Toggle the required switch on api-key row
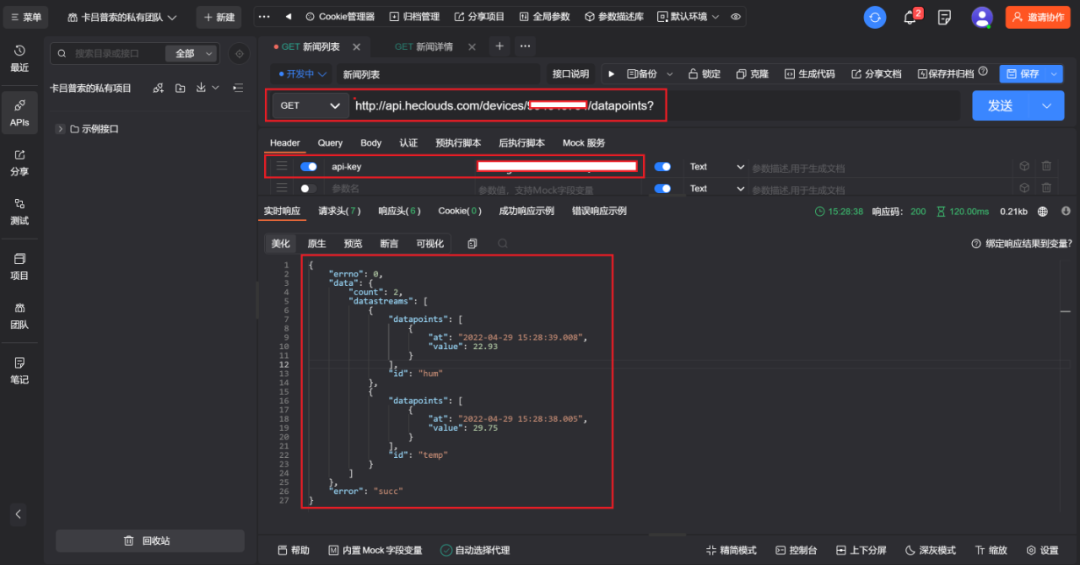 pyautogui.click(x=663, y=167)
